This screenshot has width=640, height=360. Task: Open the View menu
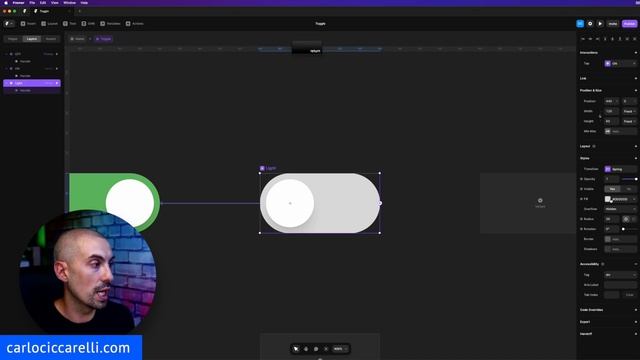(x=54, y=2)
